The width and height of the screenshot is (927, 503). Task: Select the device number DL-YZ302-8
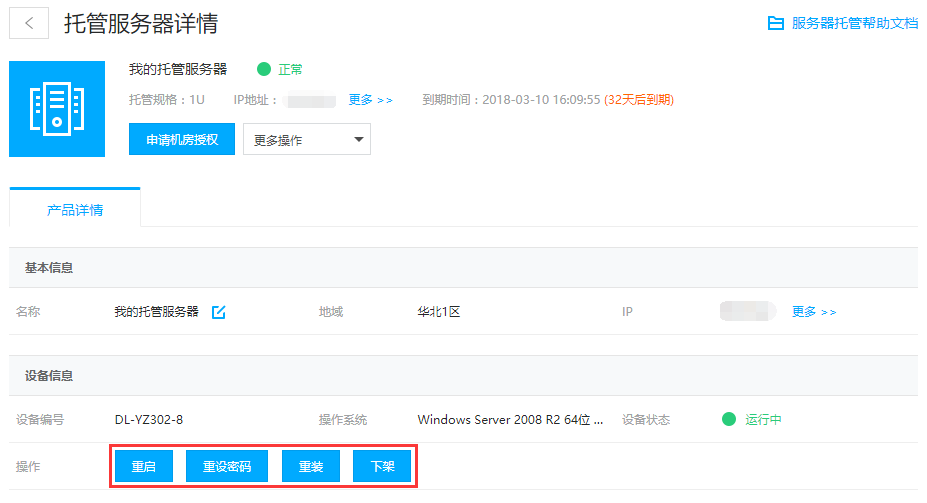pyautogui.click(x=149, y=420)
